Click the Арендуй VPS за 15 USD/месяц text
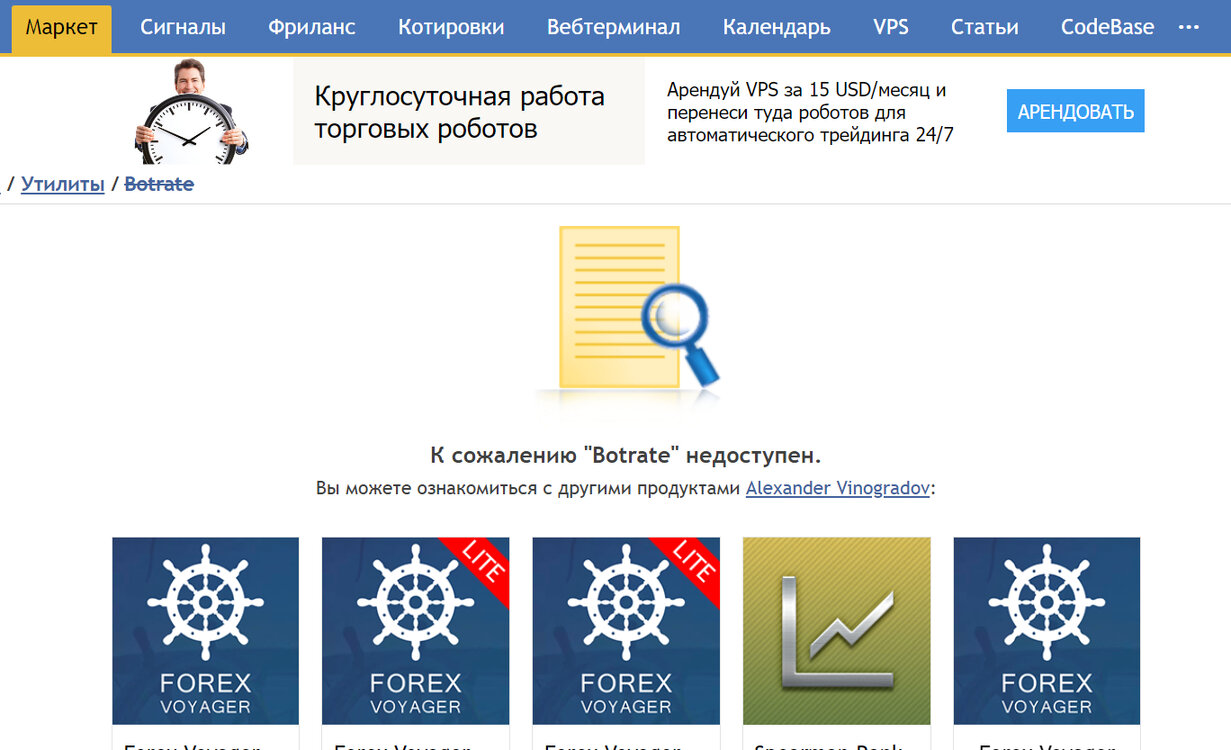 [810, 112]
